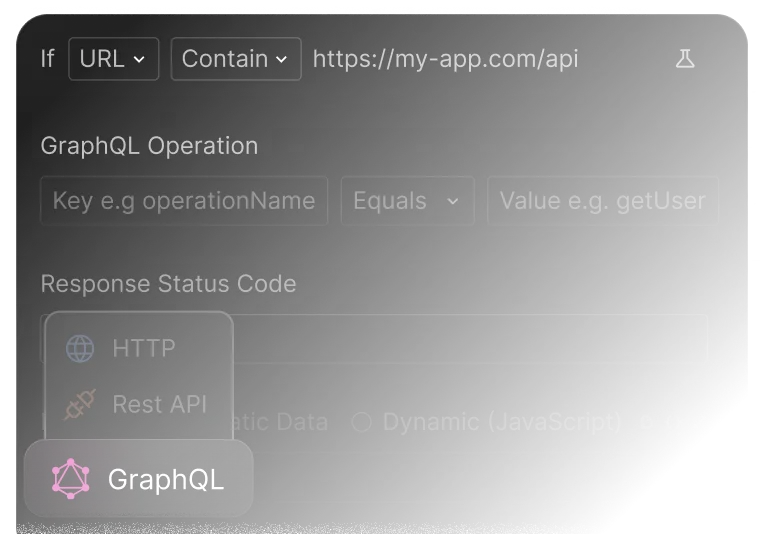Select the Dynamic (JavaScript) radio button
Screen dimensions: 764x534
[362, 422]
